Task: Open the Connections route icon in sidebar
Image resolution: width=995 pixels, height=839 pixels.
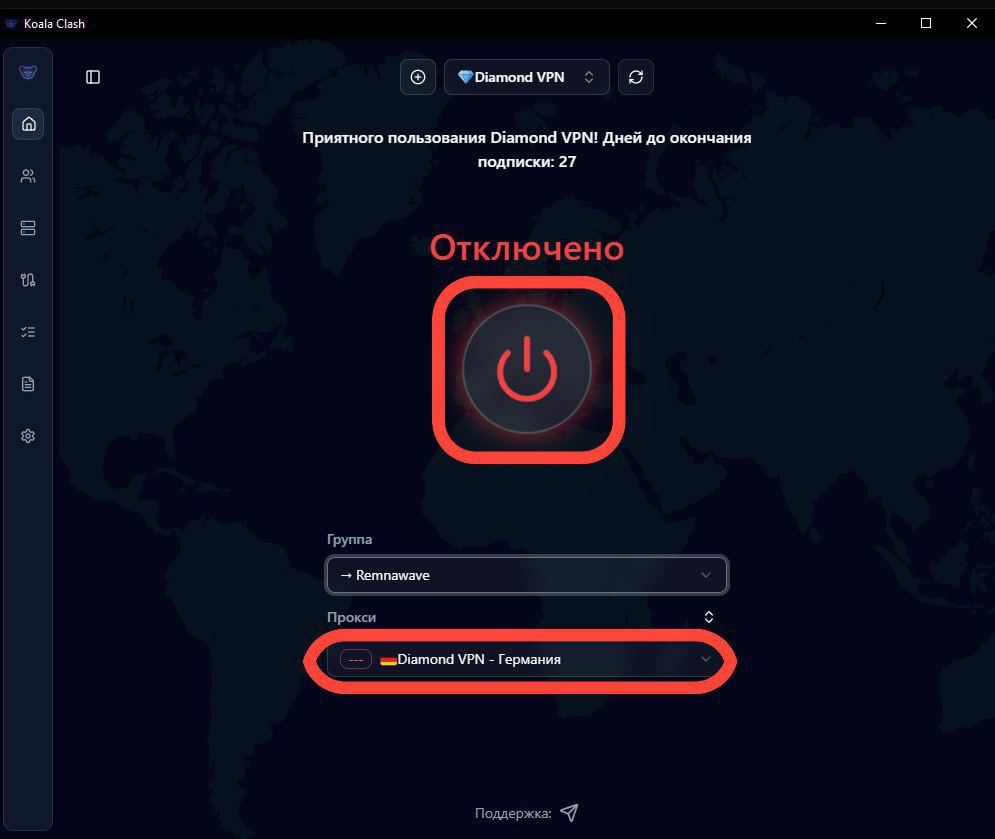Action: point(28,280)
